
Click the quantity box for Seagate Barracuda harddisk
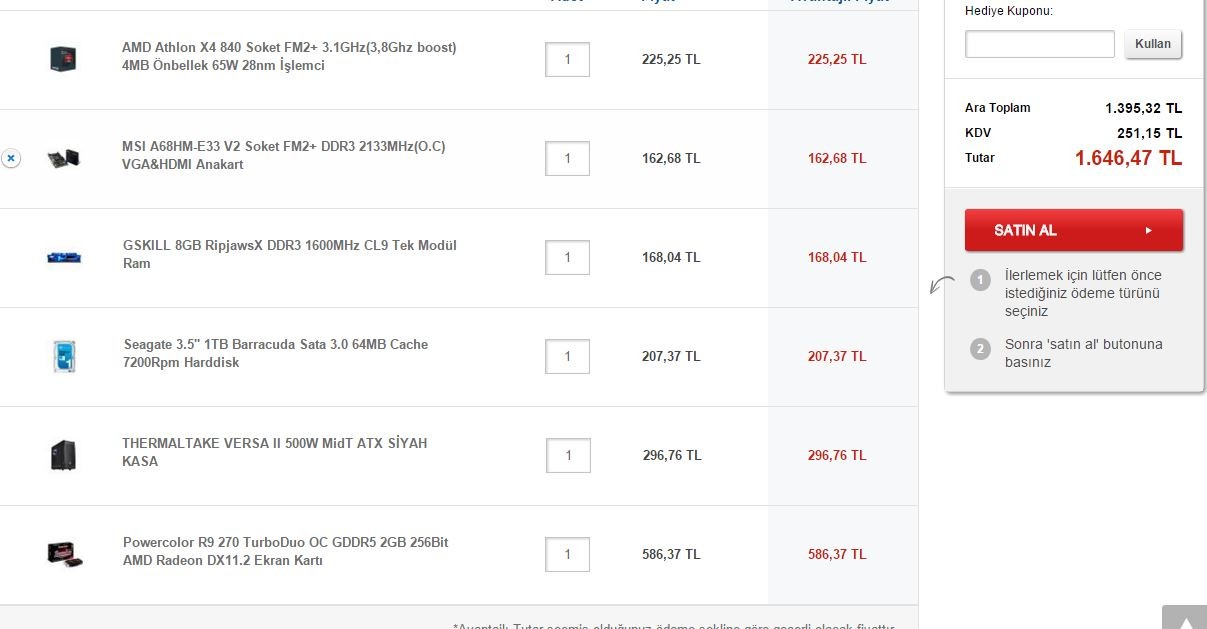(x=567, y=356)
